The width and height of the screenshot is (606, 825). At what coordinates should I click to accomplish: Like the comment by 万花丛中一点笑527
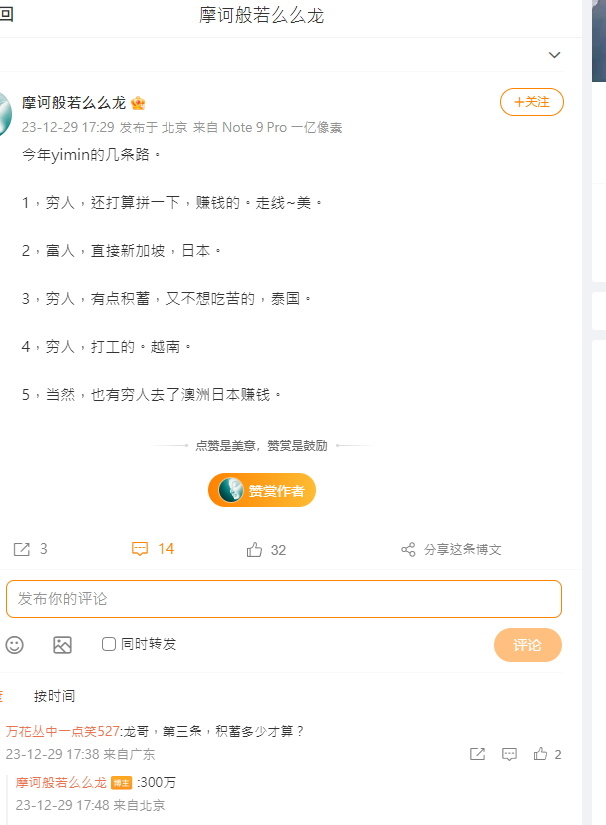(540, 754)
